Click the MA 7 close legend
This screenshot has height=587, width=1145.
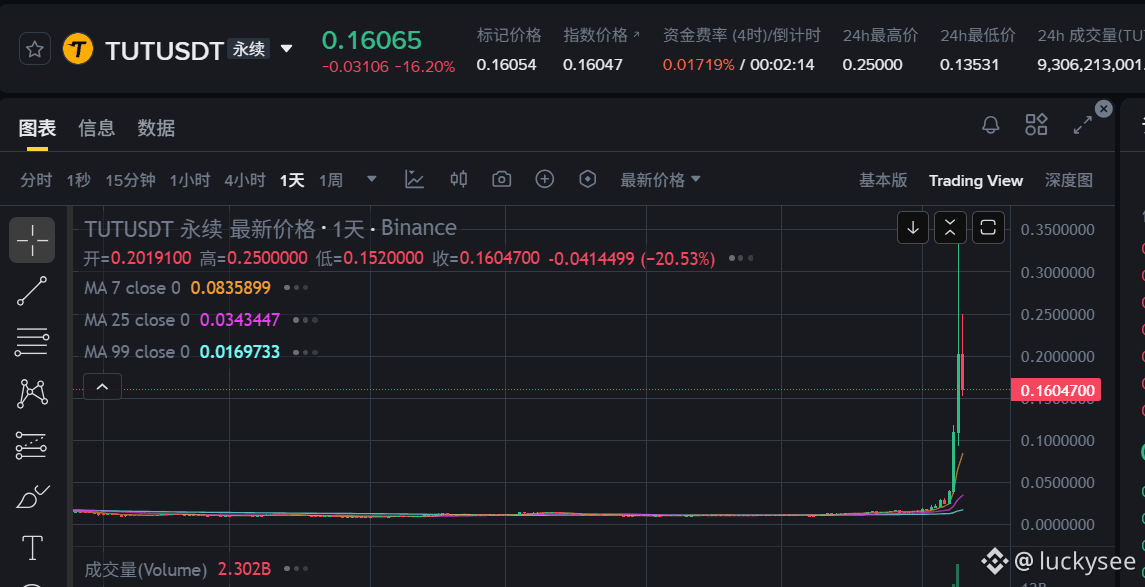[132, 288]
